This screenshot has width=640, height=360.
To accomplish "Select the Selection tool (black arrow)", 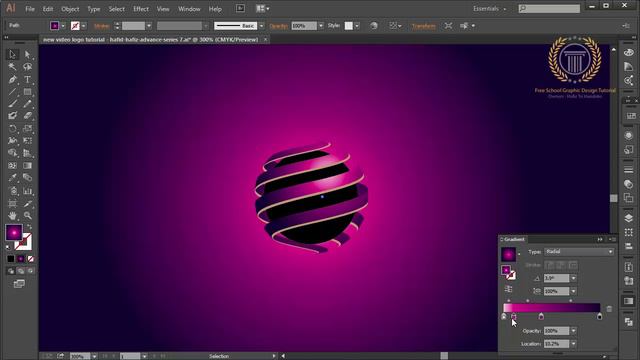I will tap(12, 54).
